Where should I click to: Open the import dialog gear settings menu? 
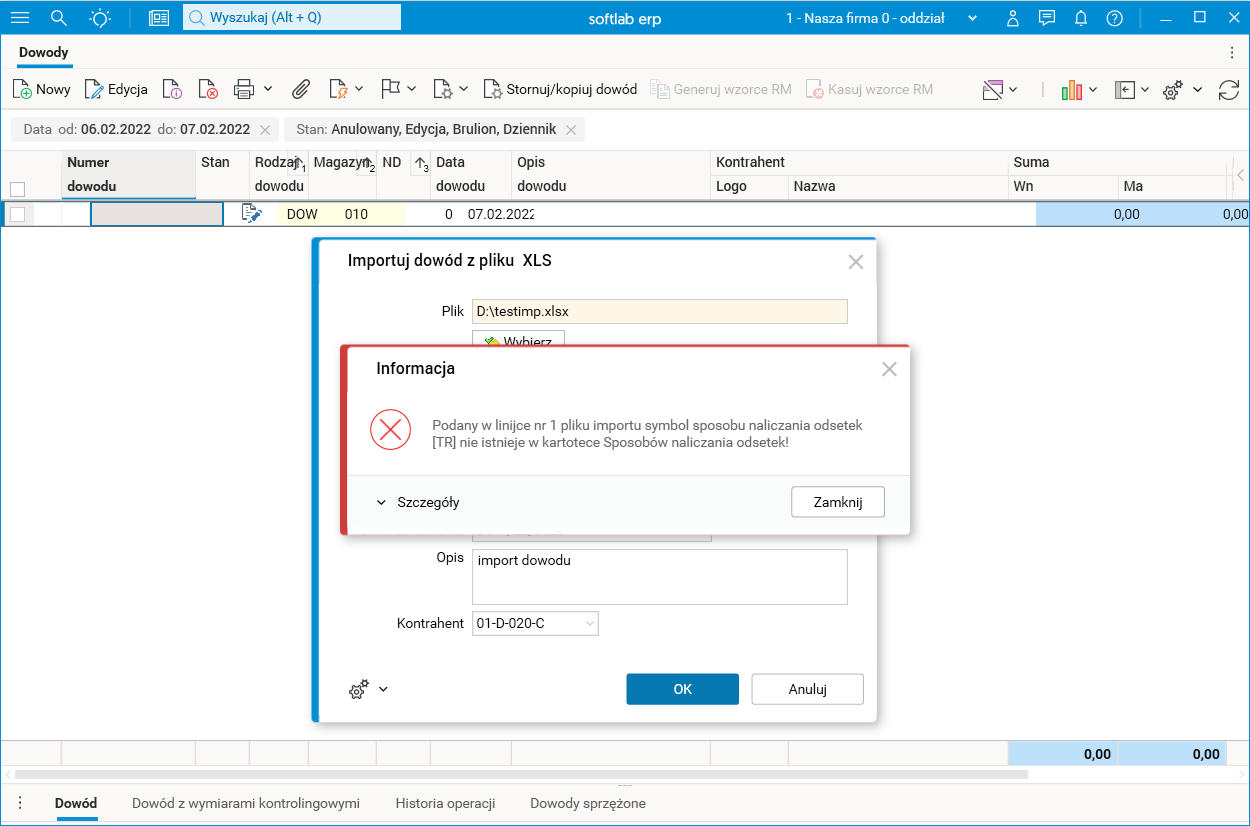367,689
